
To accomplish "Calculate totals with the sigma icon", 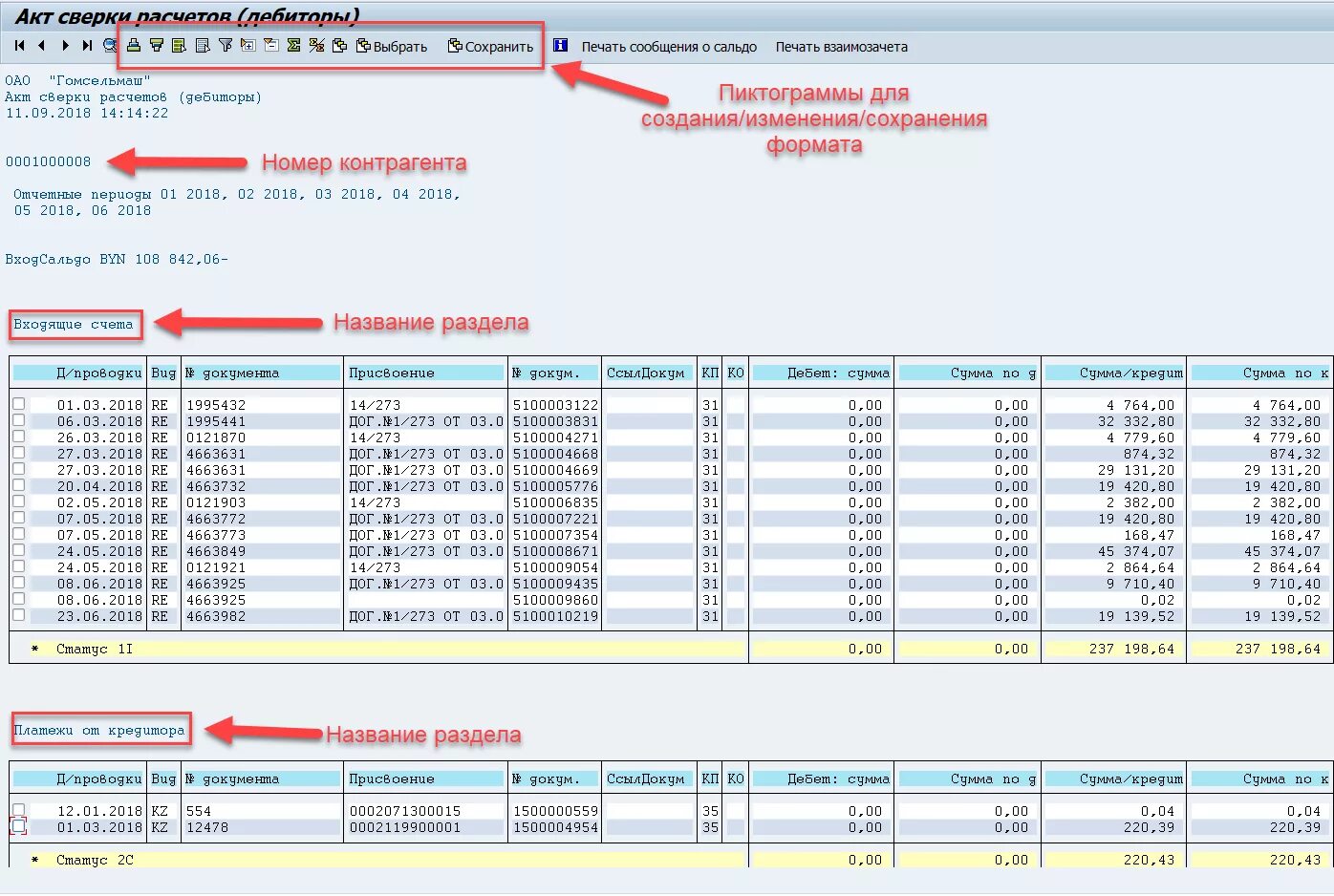I will click(293, 45).
